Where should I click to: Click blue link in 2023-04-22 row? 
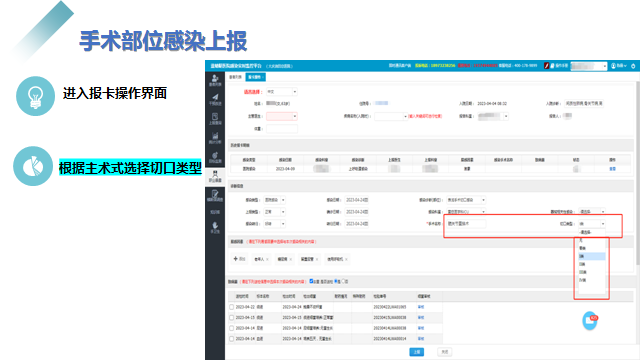tap(421, 307)
